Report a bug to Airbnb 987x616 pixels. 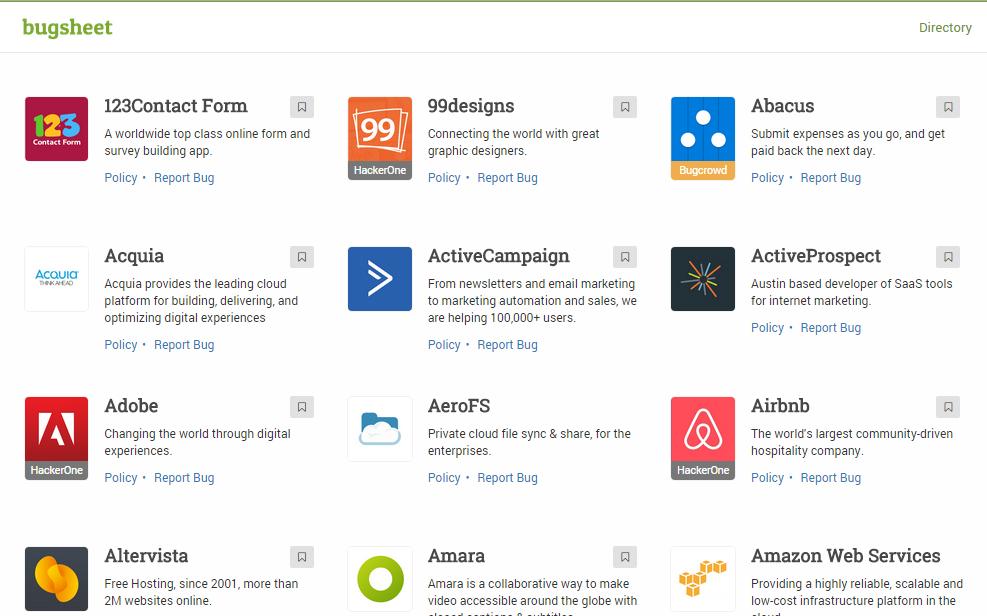click(831, 478)
